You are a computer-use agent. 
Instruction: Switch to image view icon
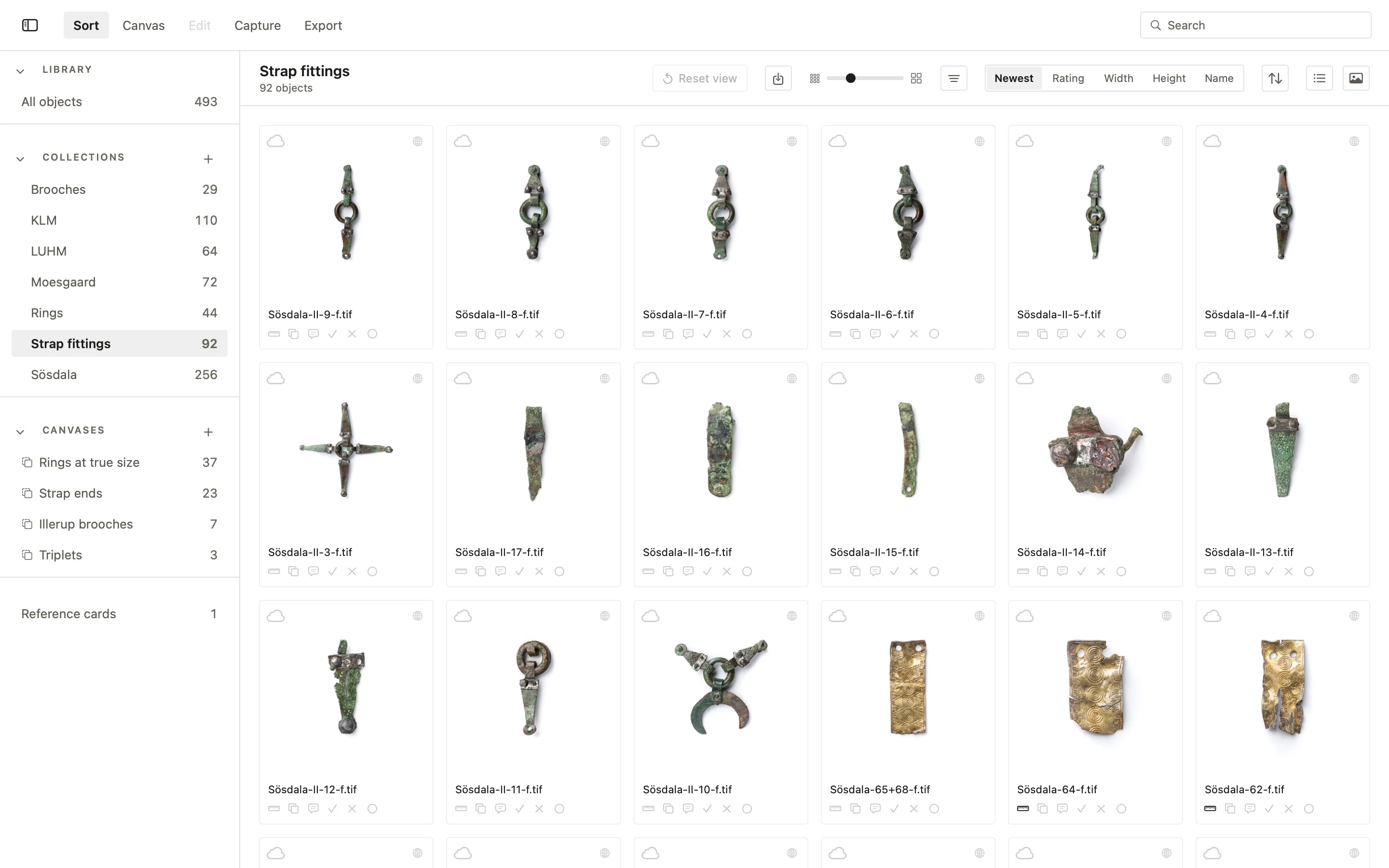click(1356, 78)
